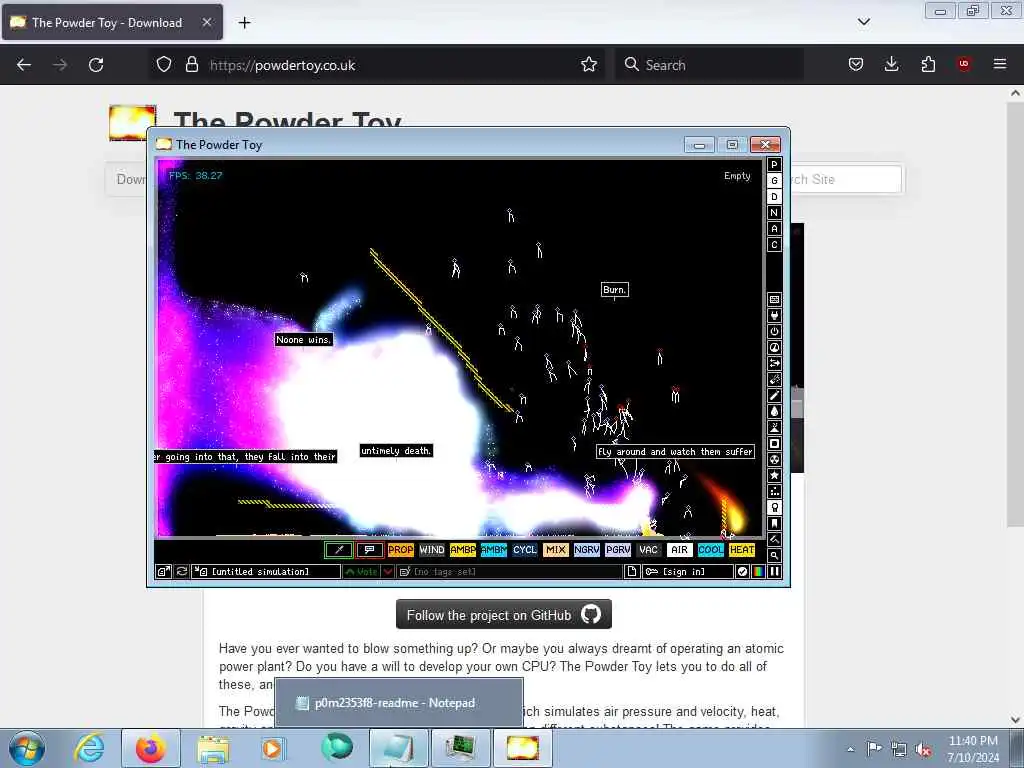This screenshot has width=1024, height=768.
Task: Open the Powered Materials power icon section
Action: coord(775,332)
